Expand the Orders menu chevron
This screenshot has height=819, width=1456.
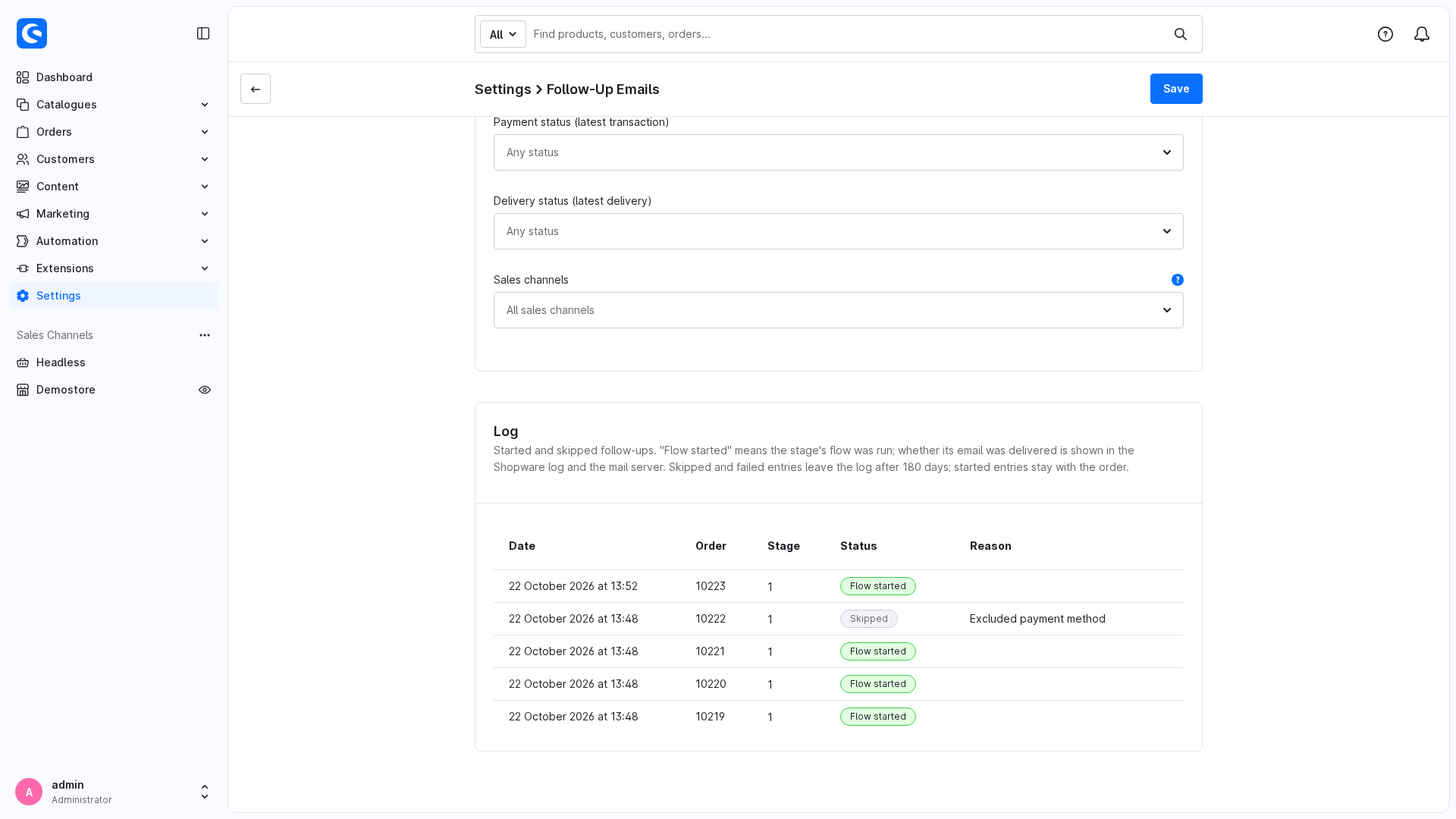[205, 132]
